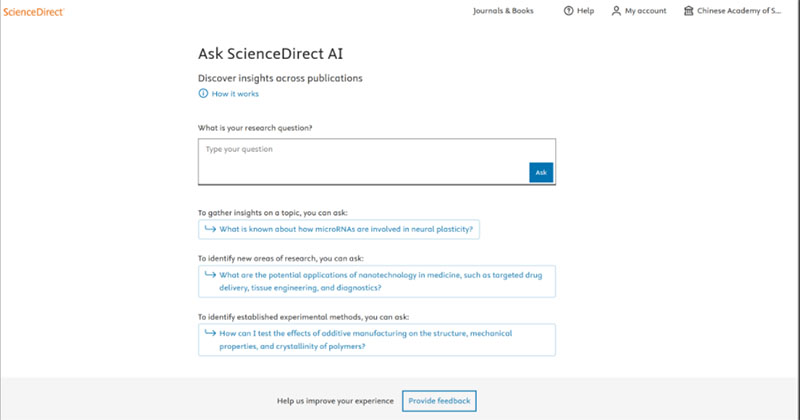Click the arrow icon before the additive manufacturing question
The image size is (800, 420).
(209, 333)
